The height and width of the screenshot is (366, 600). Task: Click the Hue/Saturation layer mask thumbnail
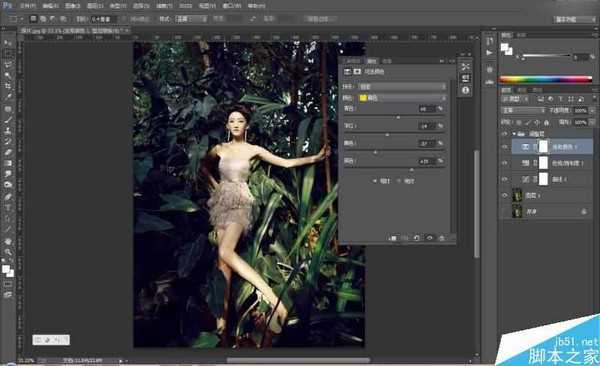tap(543, 163)
